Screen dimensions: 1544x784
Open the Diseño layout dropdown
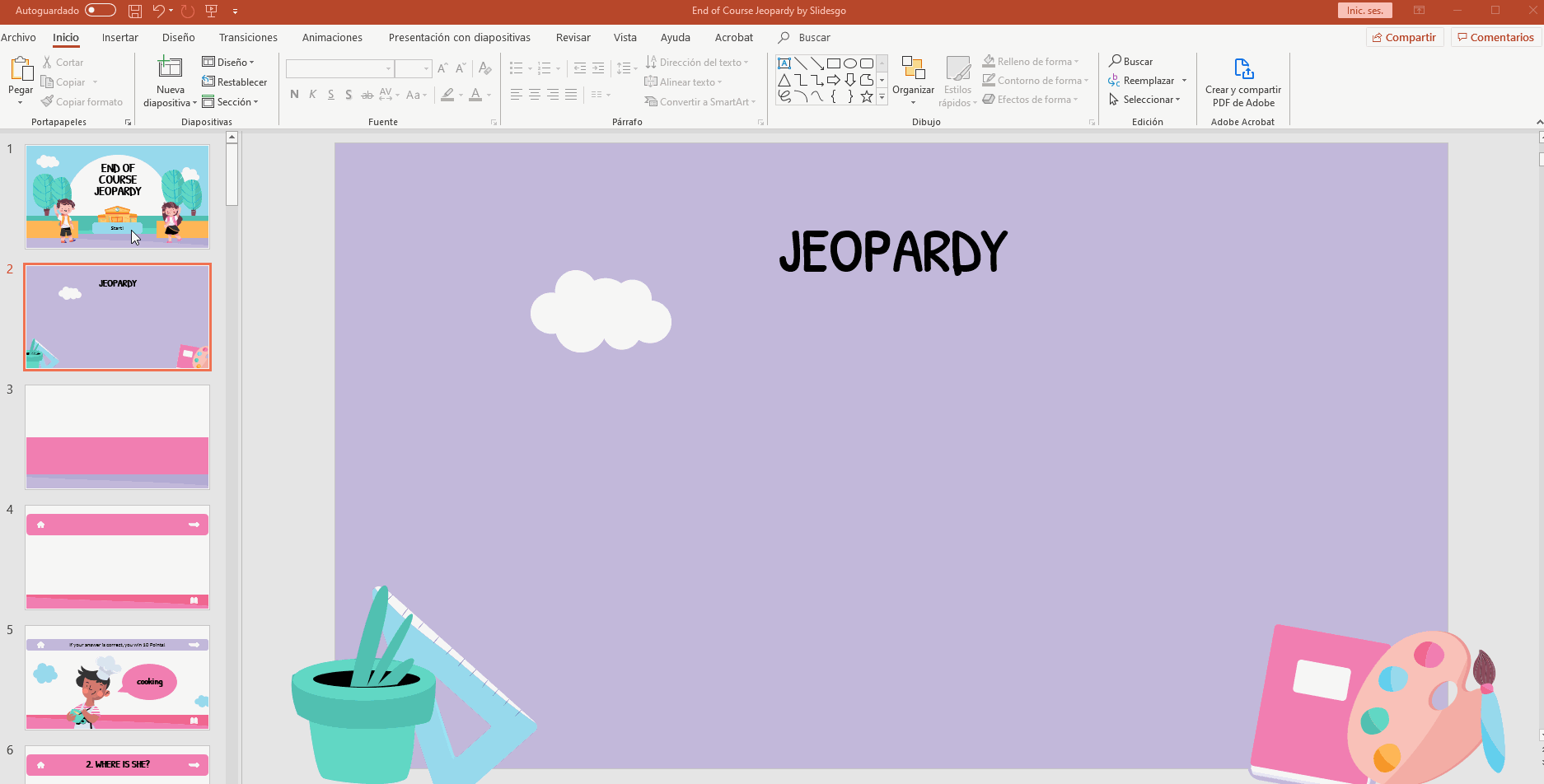pyautogui.click(x=228, y=63)
